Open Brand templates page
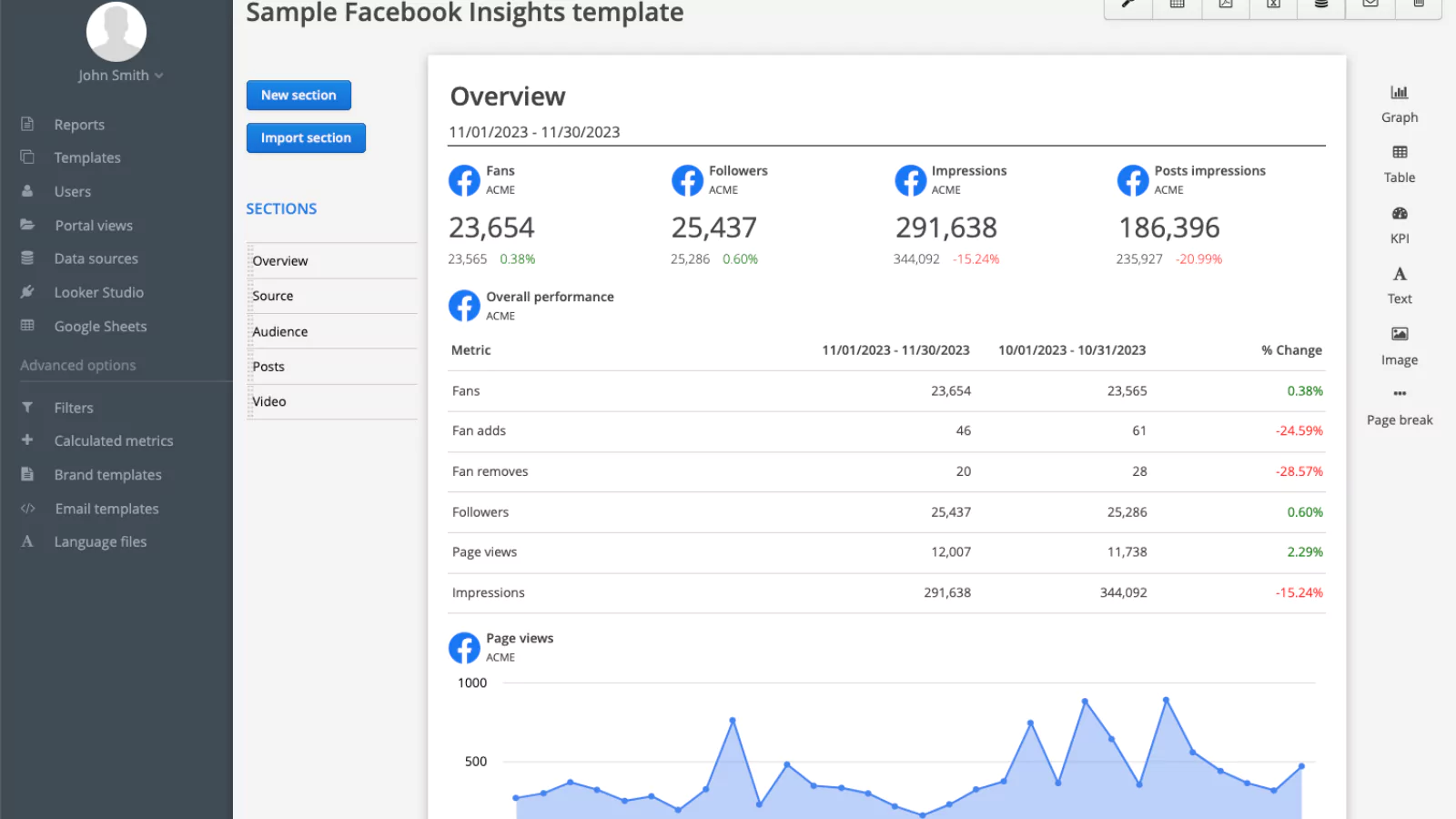 [107, 475]
